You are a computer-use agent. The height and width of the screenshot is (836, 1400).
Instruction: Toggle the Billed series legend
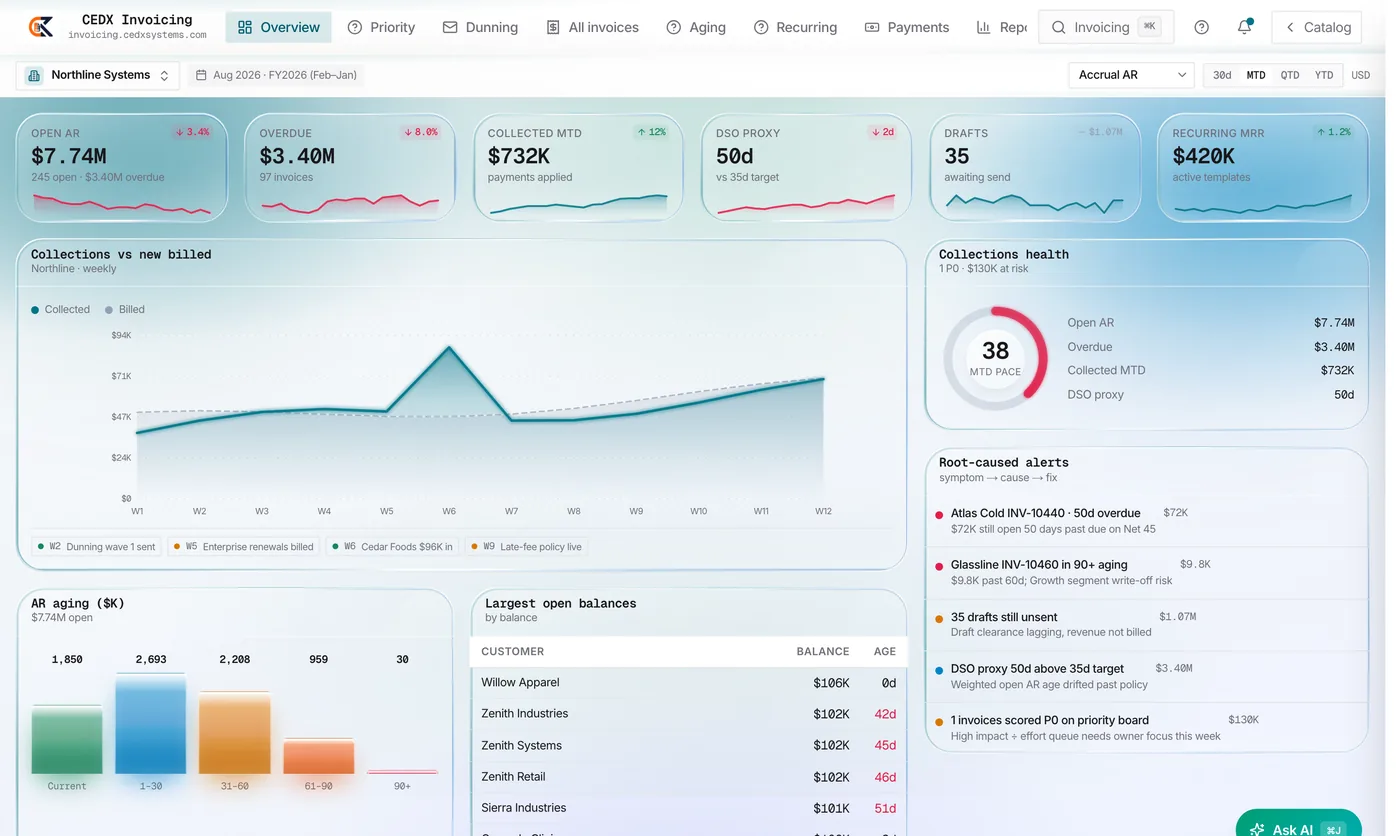pos(124,309)
